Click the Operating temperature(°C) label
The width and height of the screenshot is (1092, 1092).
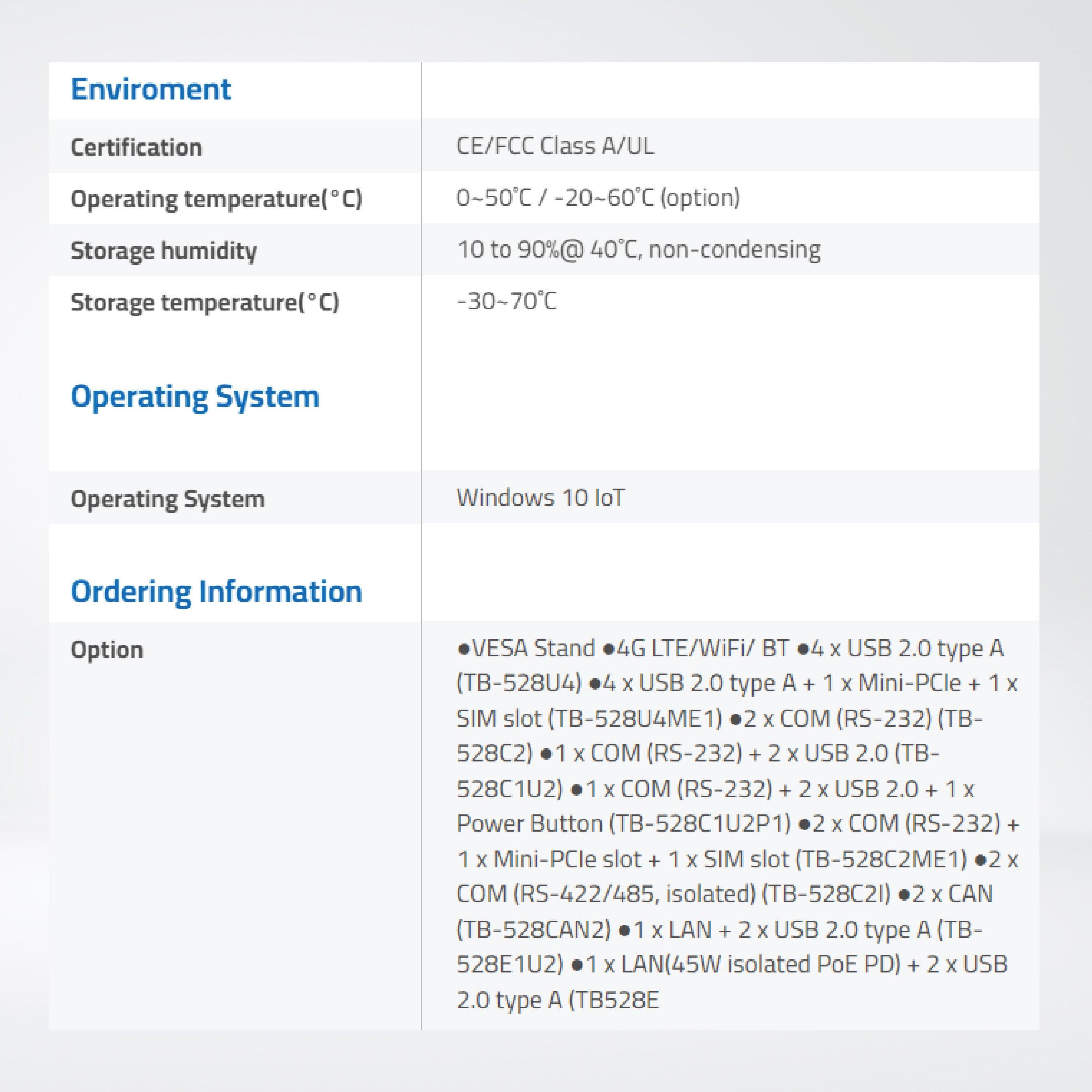(217, 199)
